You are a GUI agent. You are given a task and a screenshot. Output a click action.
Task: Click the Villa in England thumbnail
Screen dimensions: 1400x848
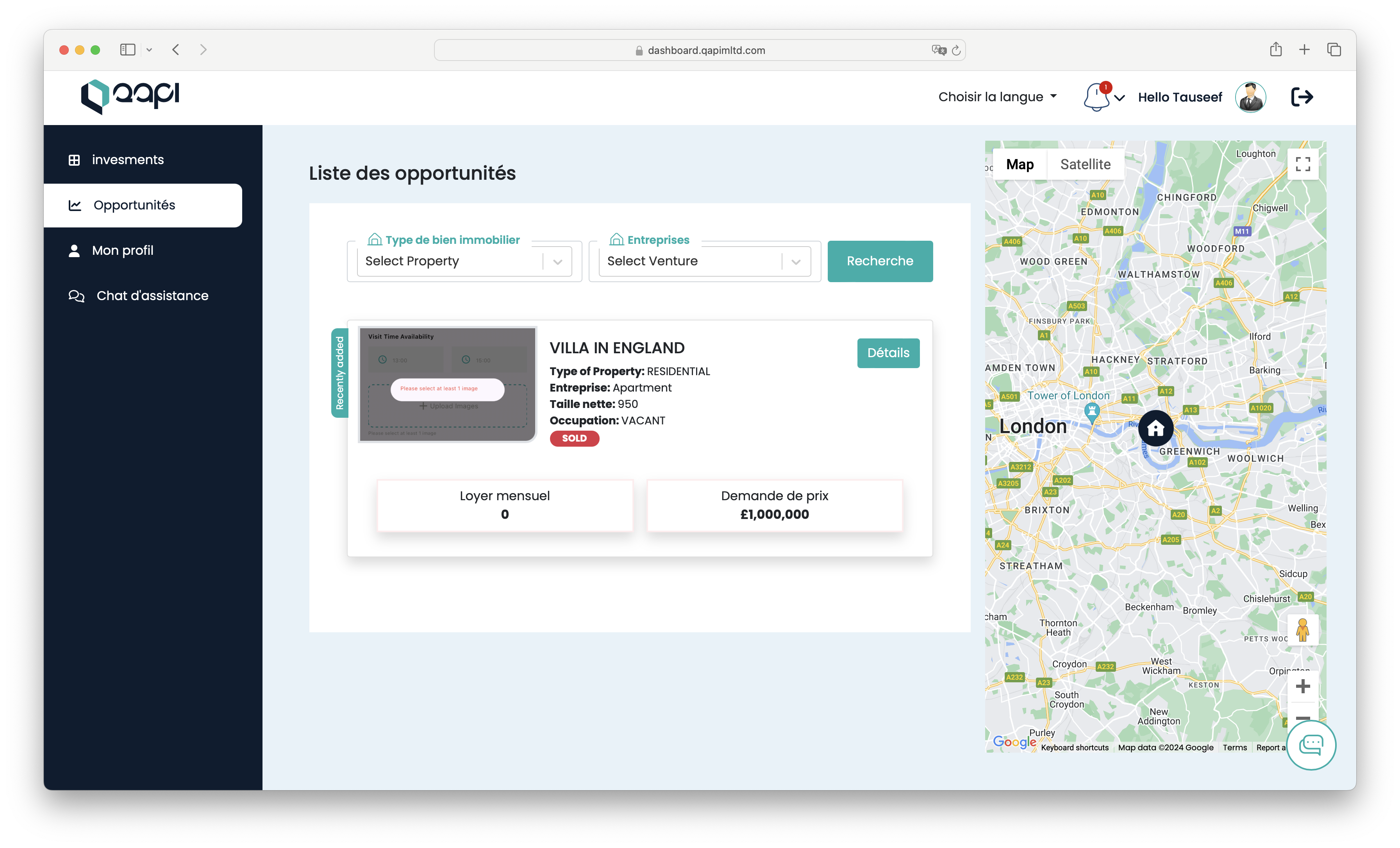coord(447,384)
